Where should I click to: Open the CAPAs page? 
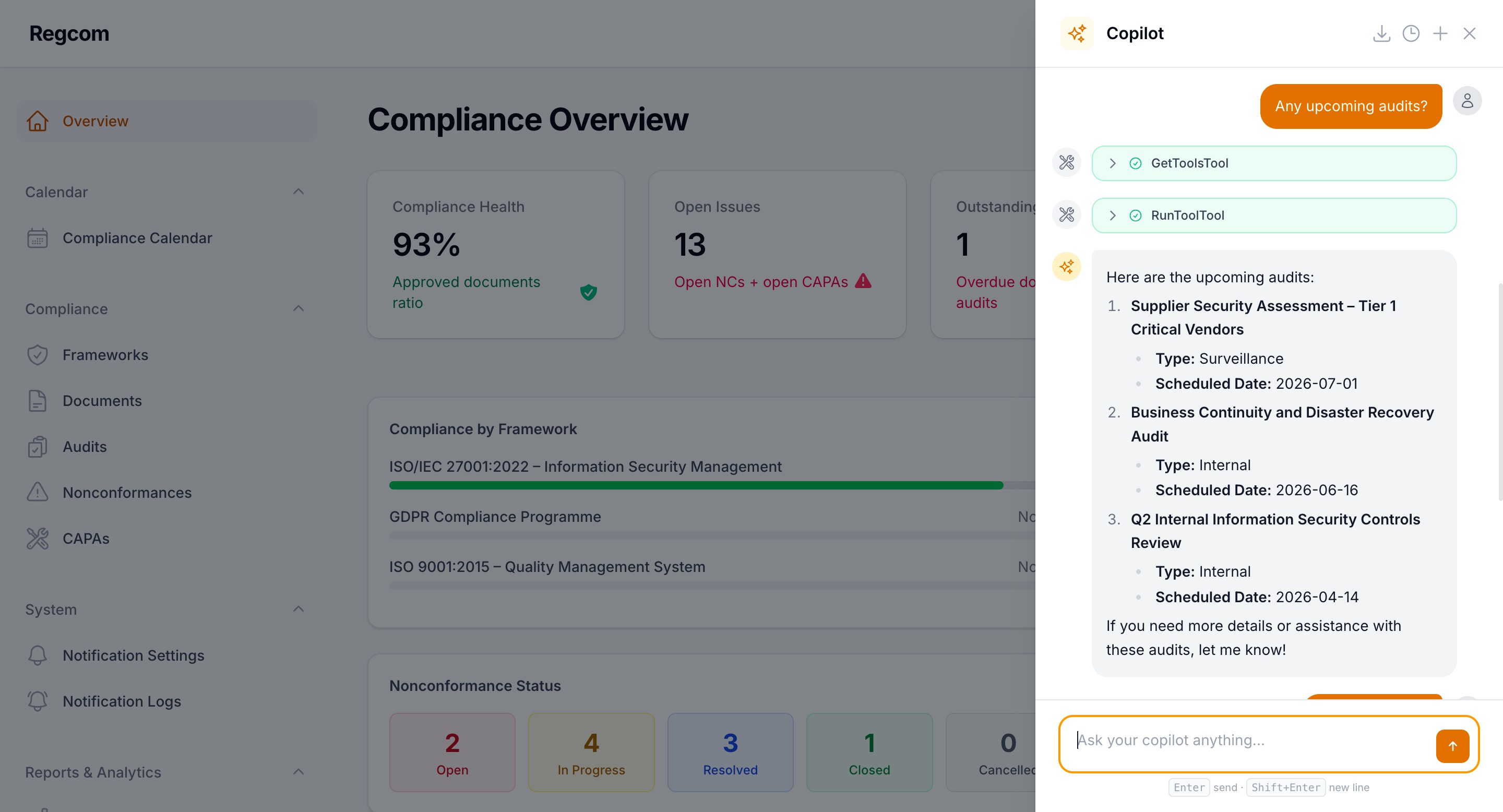click(167, 539)
